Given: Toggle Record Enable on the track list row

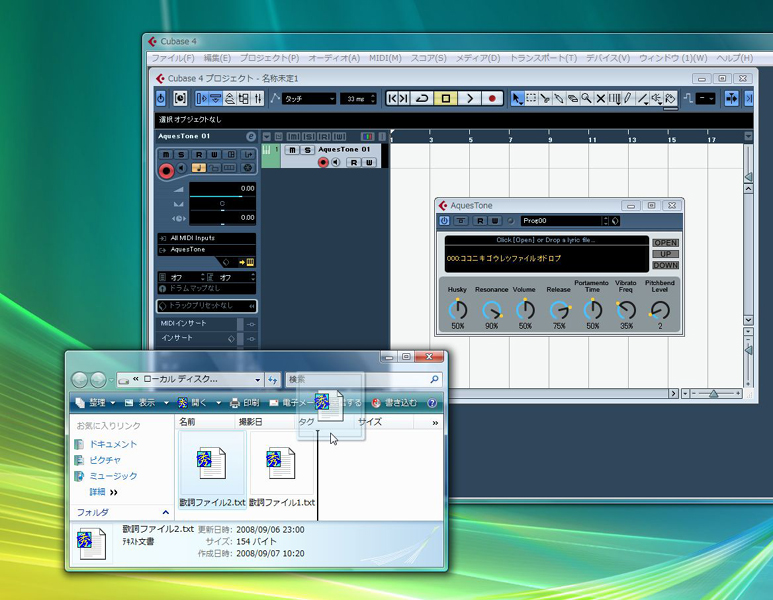Looking at the screenshot, I should click(x=323, y=162).
